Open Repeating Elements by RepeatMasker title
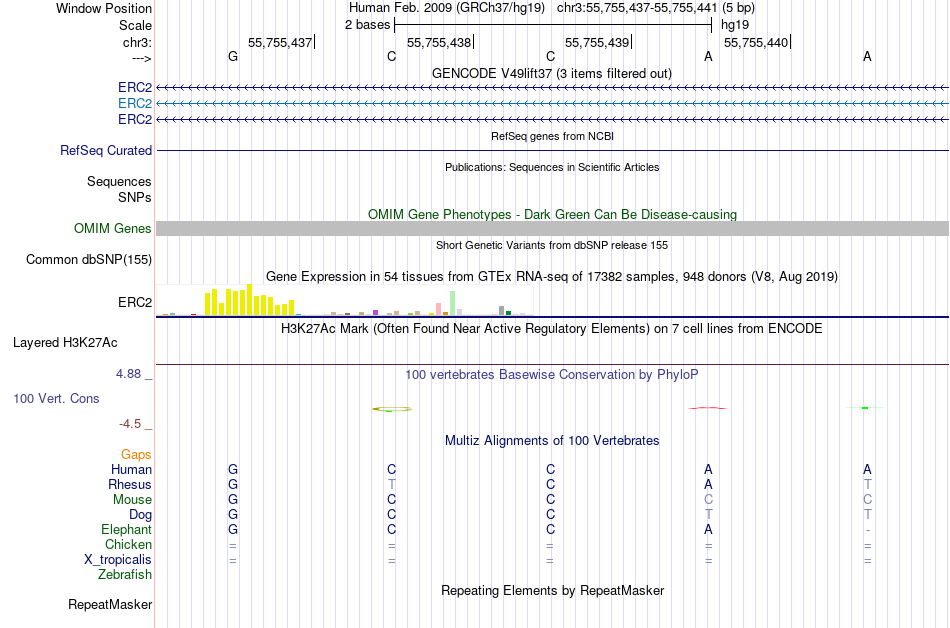This screenshot has width=950, height=628. click(x=552, y=590)
